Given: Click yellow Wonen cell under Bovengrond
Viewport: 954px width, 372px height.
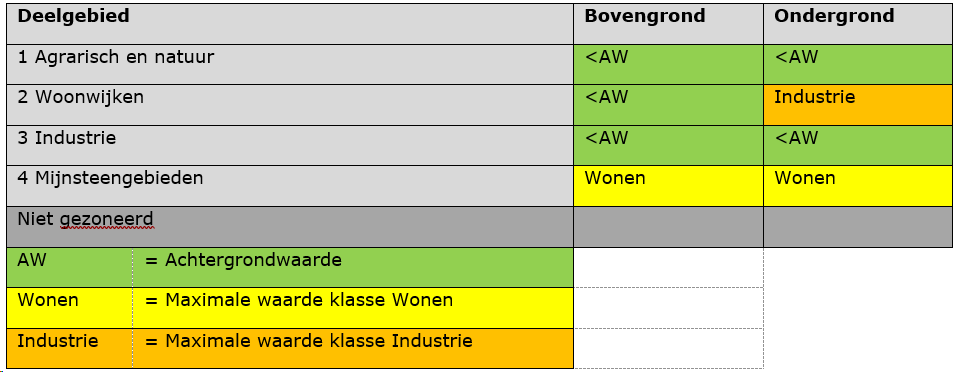Looking at the screenshot, I should tap(668, 186).
